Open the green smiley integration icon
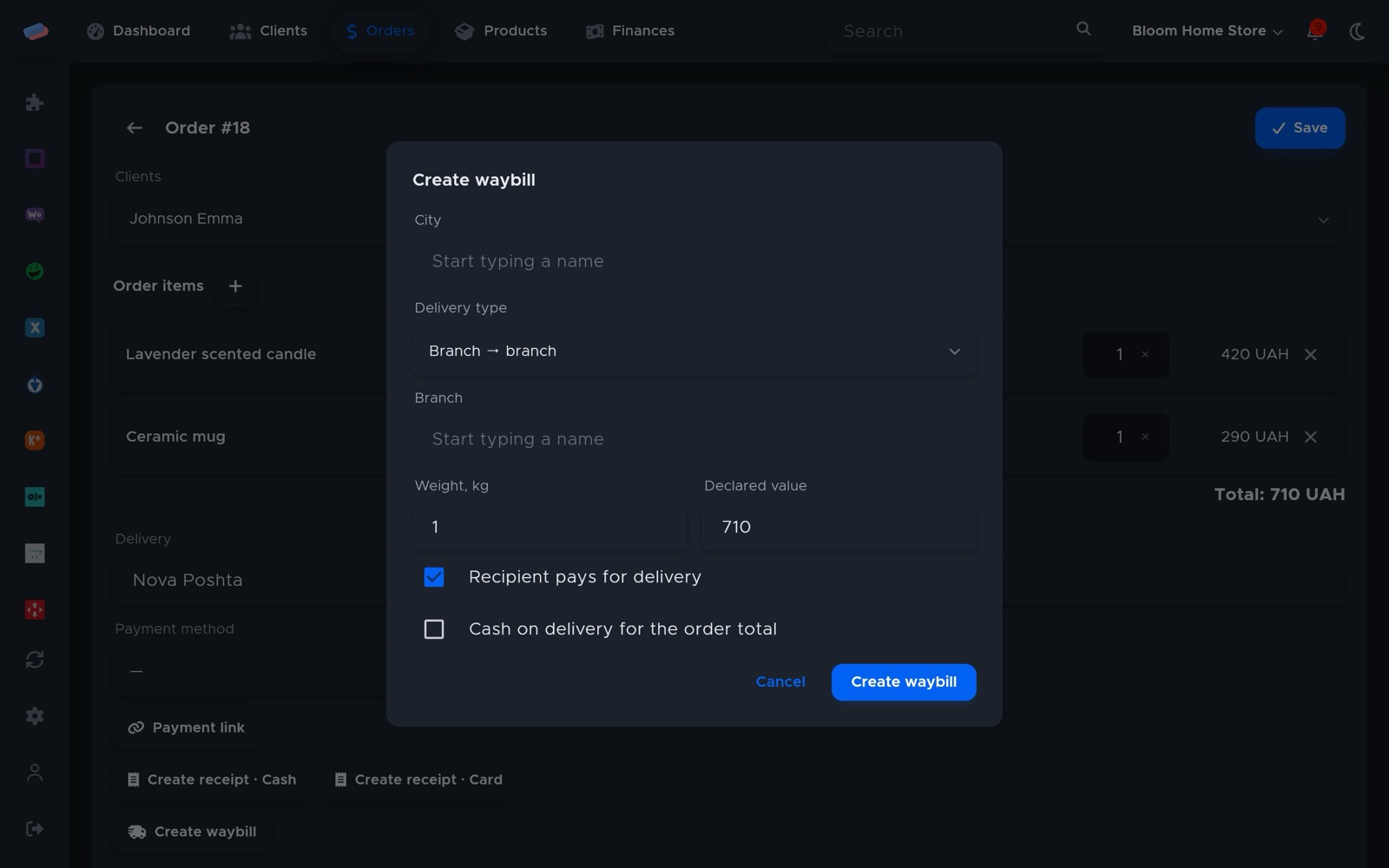1389x868 pixels. (x=35, y=271)
